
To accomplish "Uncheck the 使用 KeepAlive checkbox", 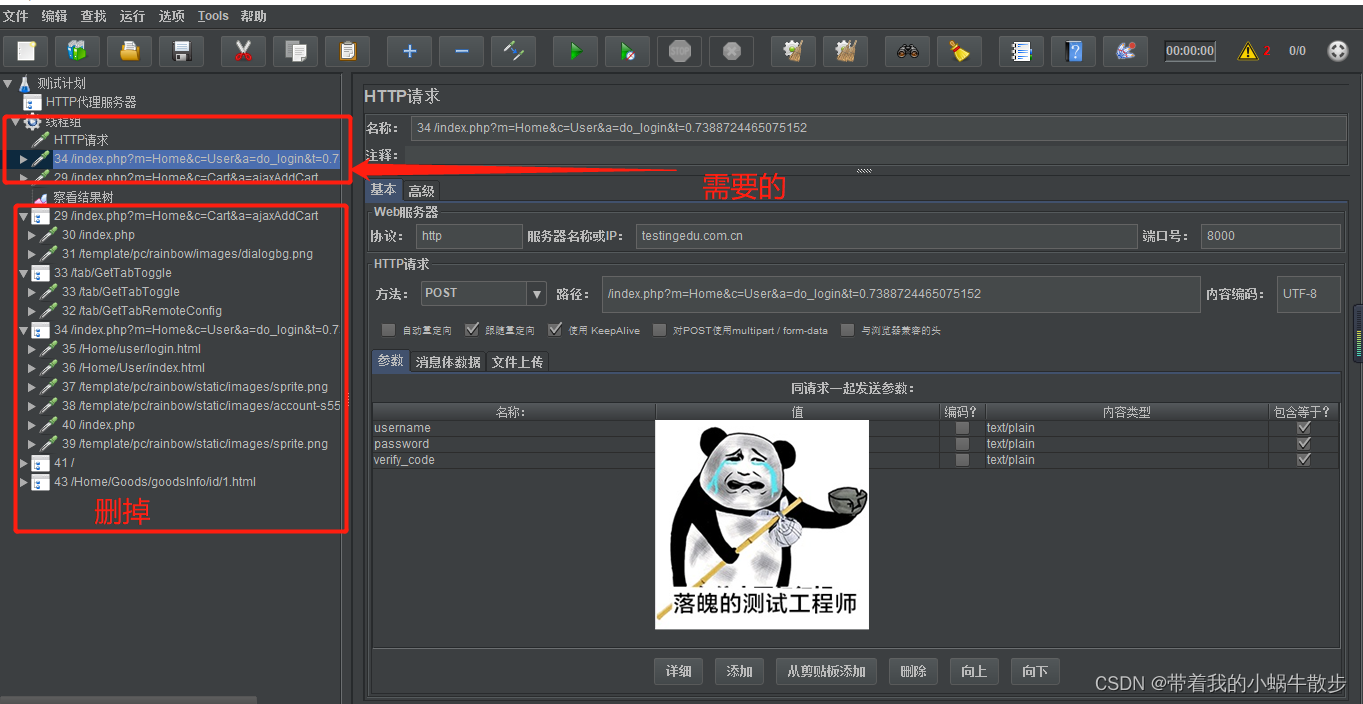I will click(555, 330).
